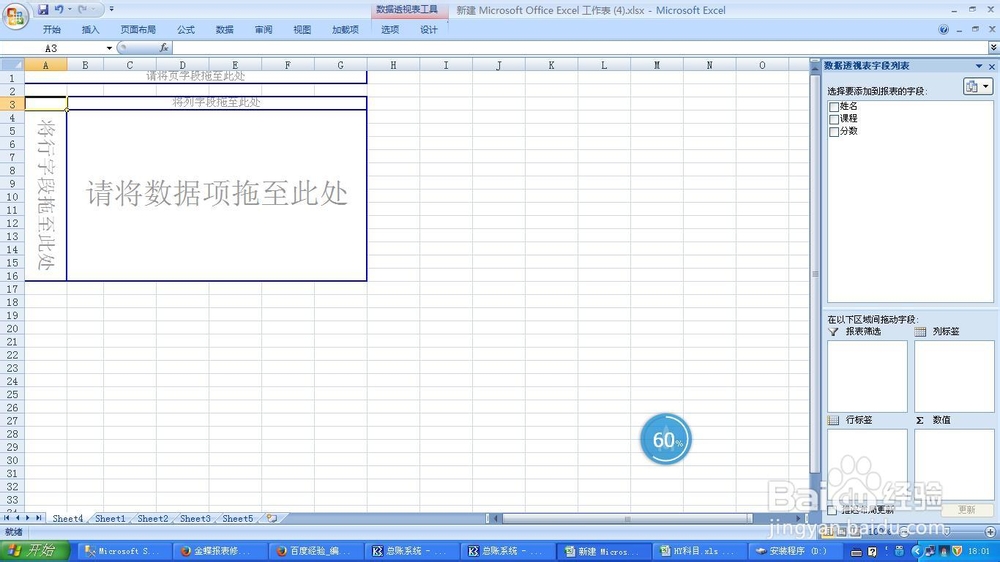Switch to the Sheet3 tab

coord(195,519)
